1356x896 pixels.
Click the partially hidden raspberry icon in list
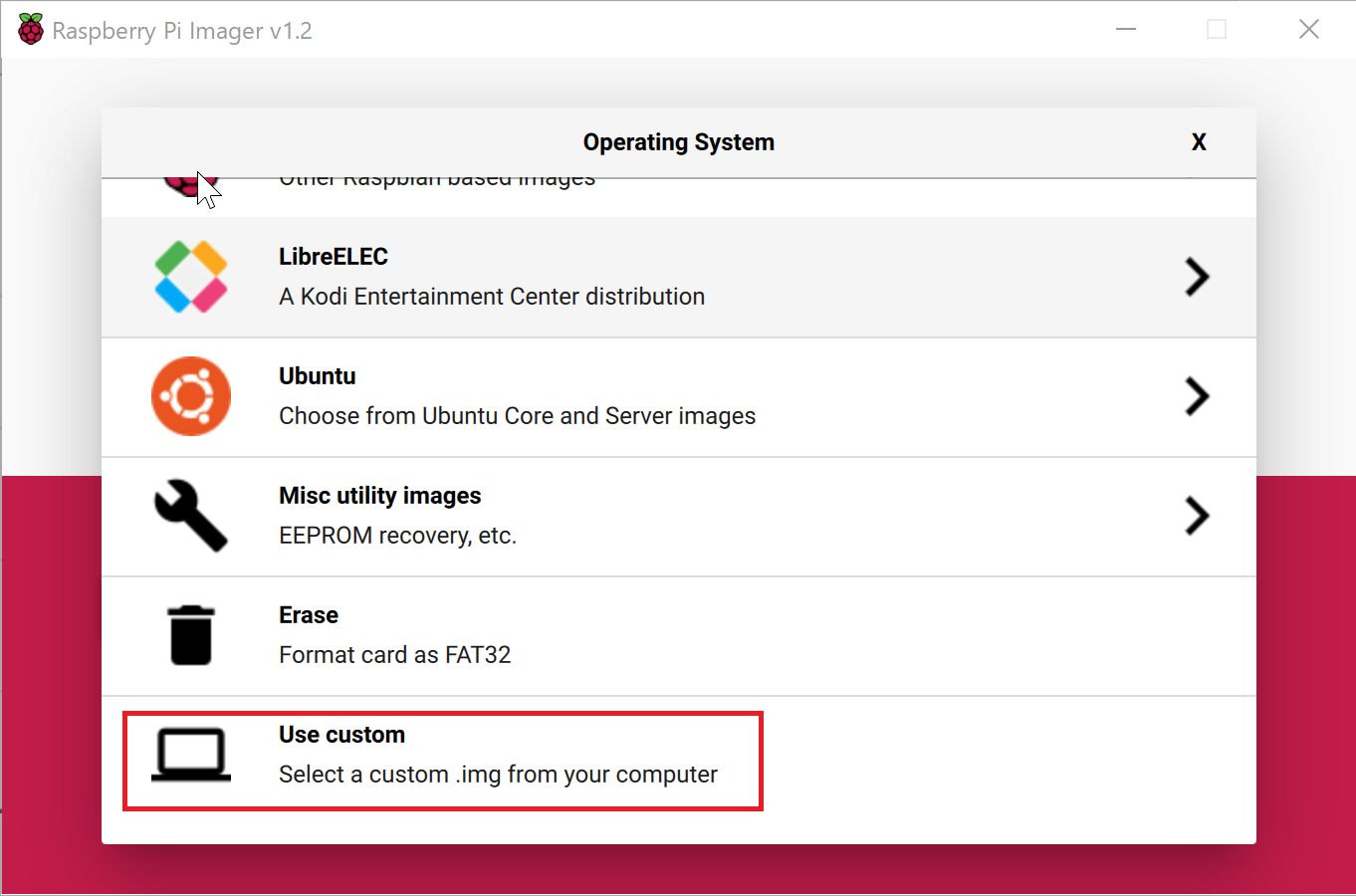[179, 186]
